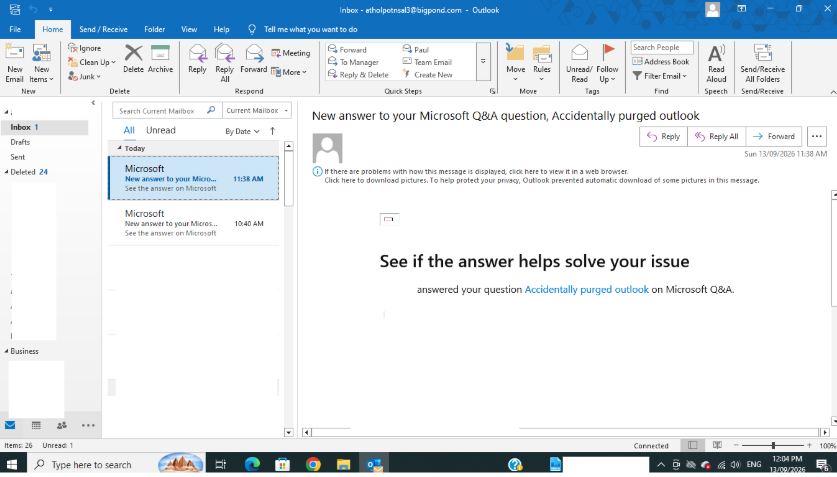The image size is (837, 477).
Task: Switch to People view icon
Action: 62,425
